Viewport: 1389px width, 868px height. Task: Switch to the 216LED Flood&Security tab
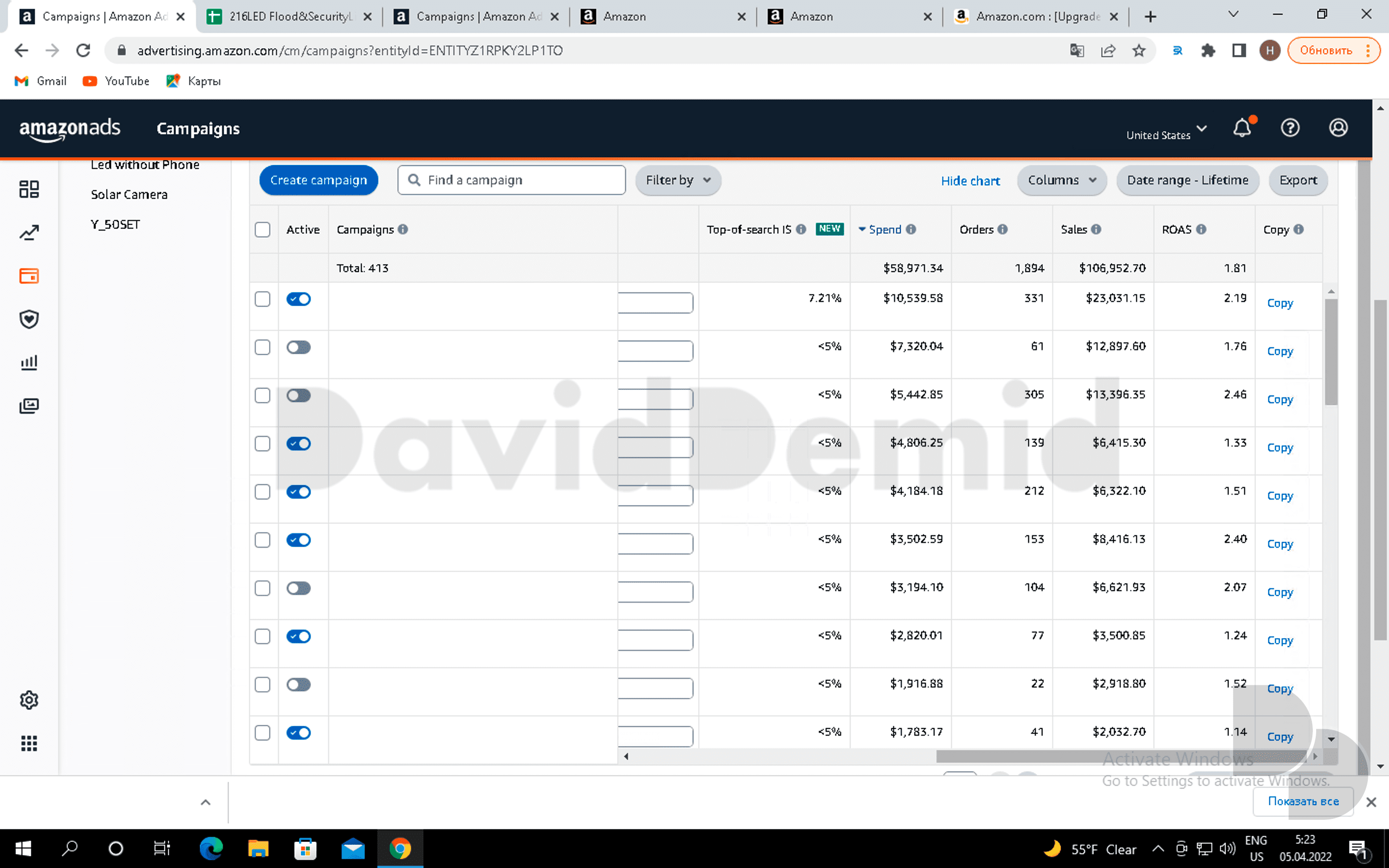pyautogui.click(x=289, y=17)
